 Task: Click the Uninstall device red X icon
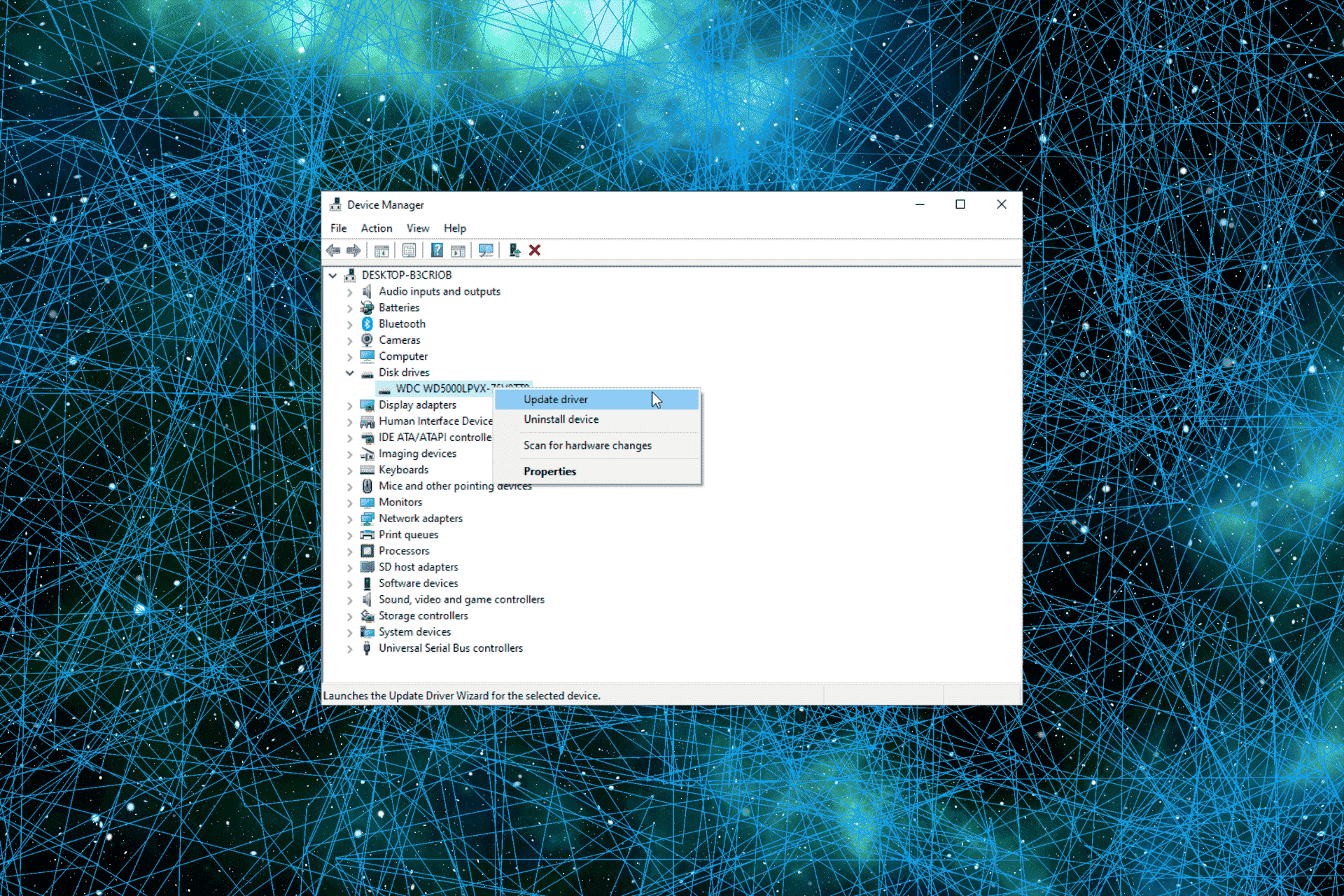(535, 250)
